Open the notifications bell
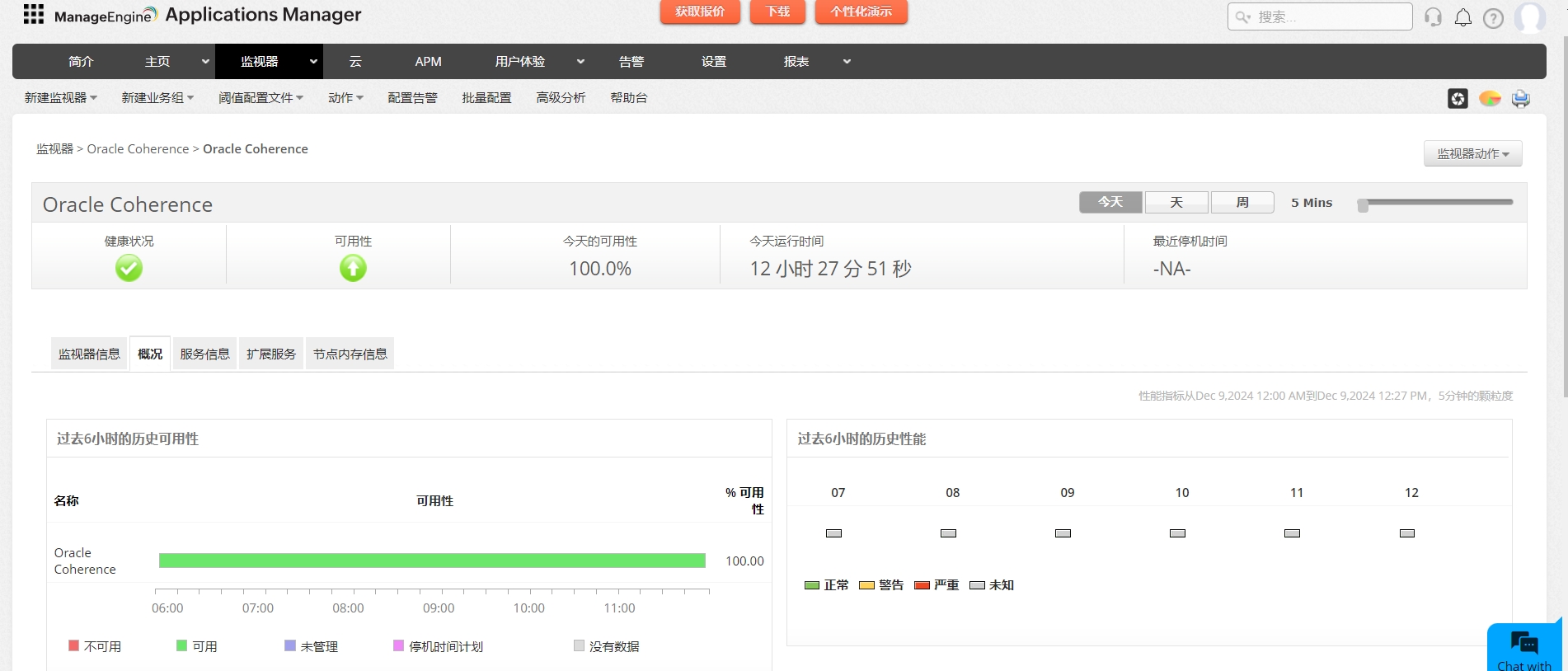1568x671 pixels. click(1463, 17)
